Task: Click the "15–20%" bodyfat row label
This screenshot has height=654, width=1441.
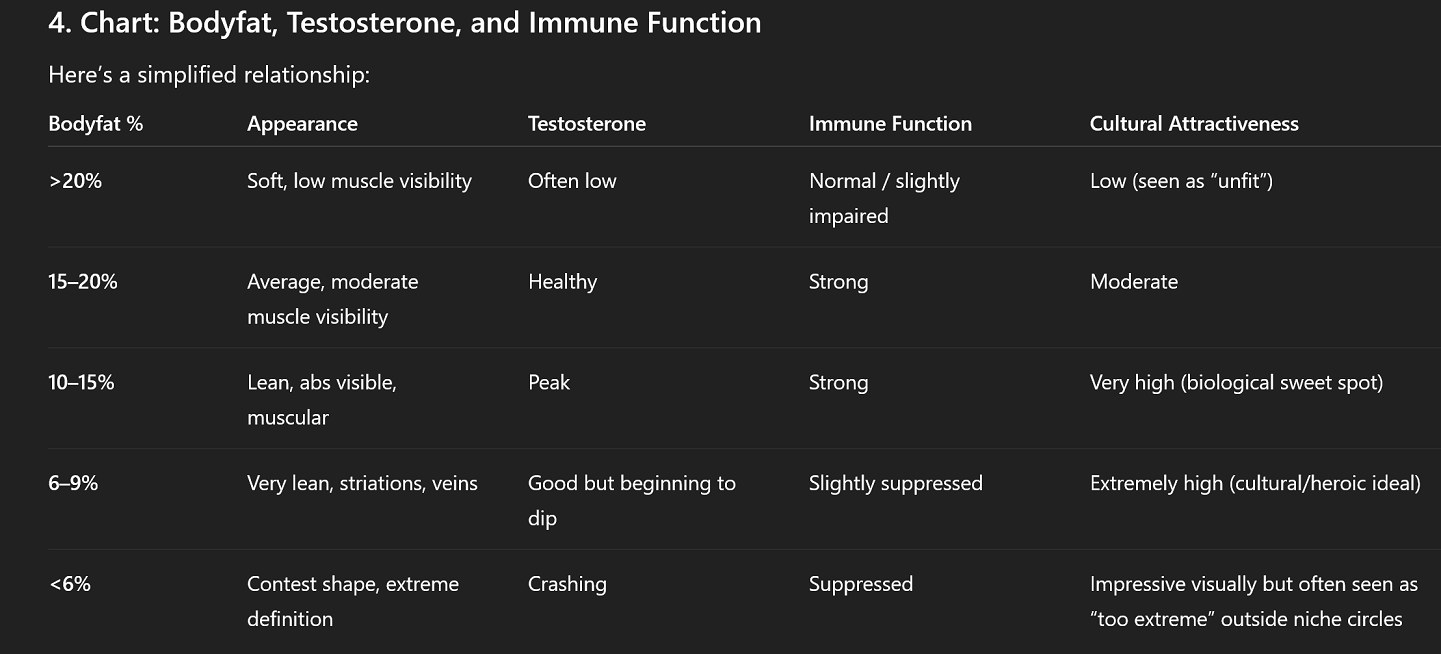Action: pyautogui.click(x=83, y=282)
